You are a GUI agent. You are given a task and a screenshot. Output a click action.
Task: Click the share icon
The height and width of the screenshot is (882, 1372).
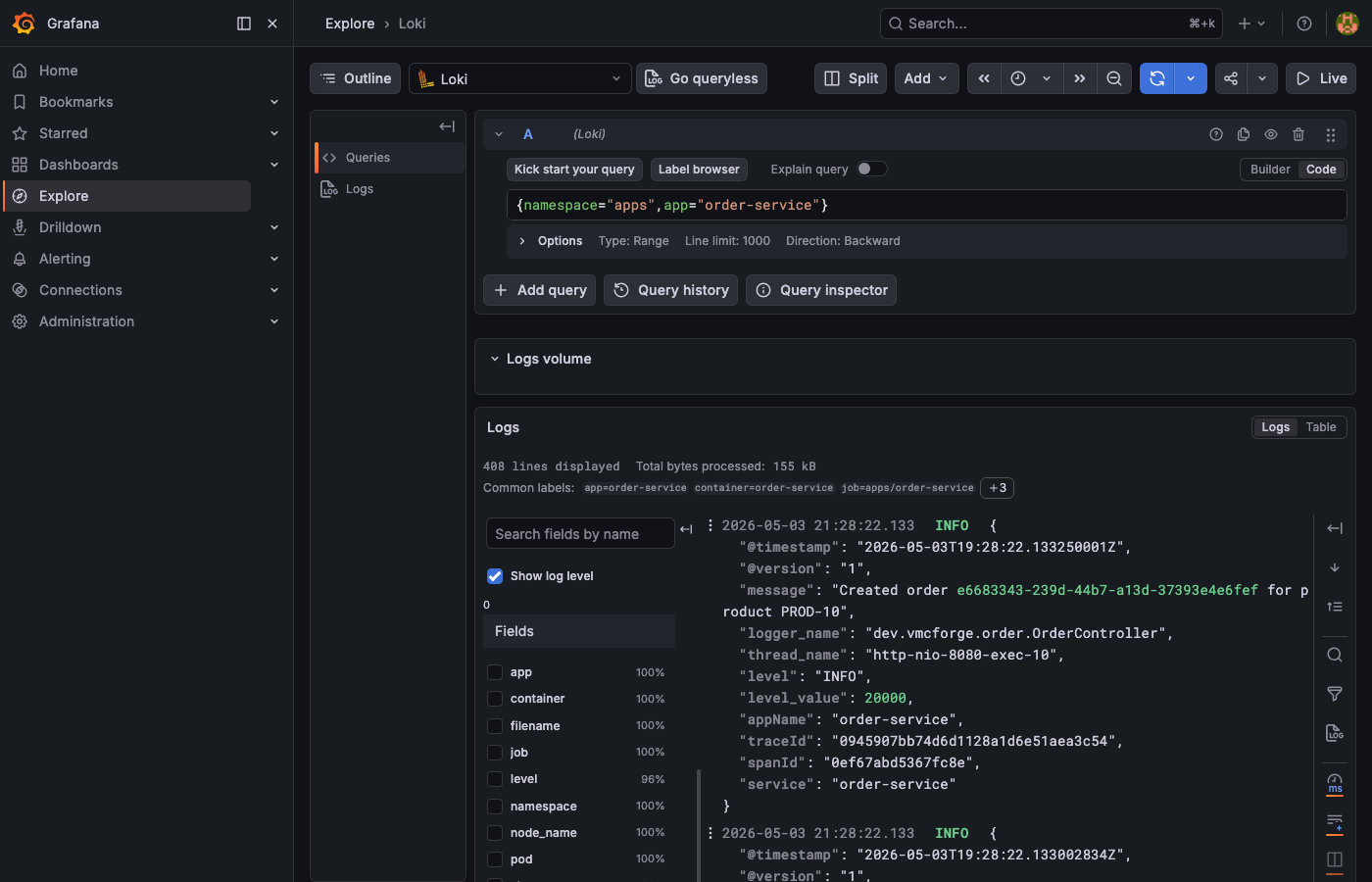[1231, 78]
